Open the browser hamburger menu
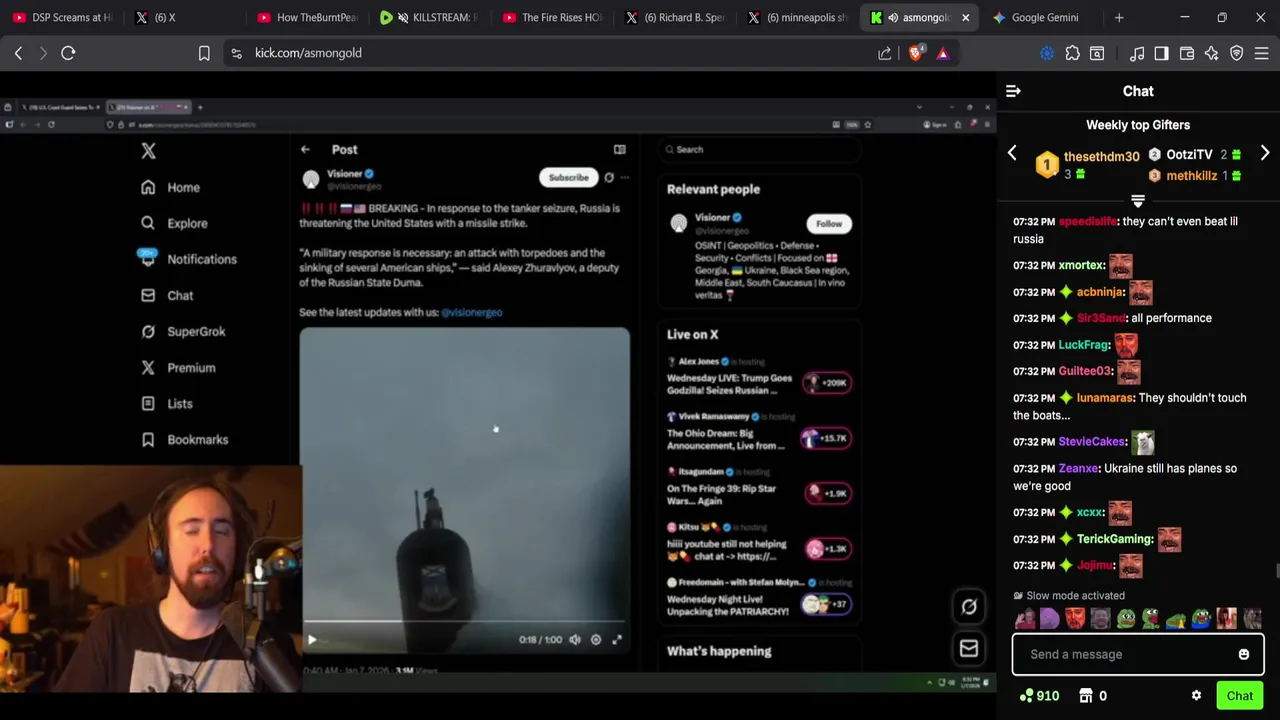1280x720 pixels. click(x=1262, y=53)
